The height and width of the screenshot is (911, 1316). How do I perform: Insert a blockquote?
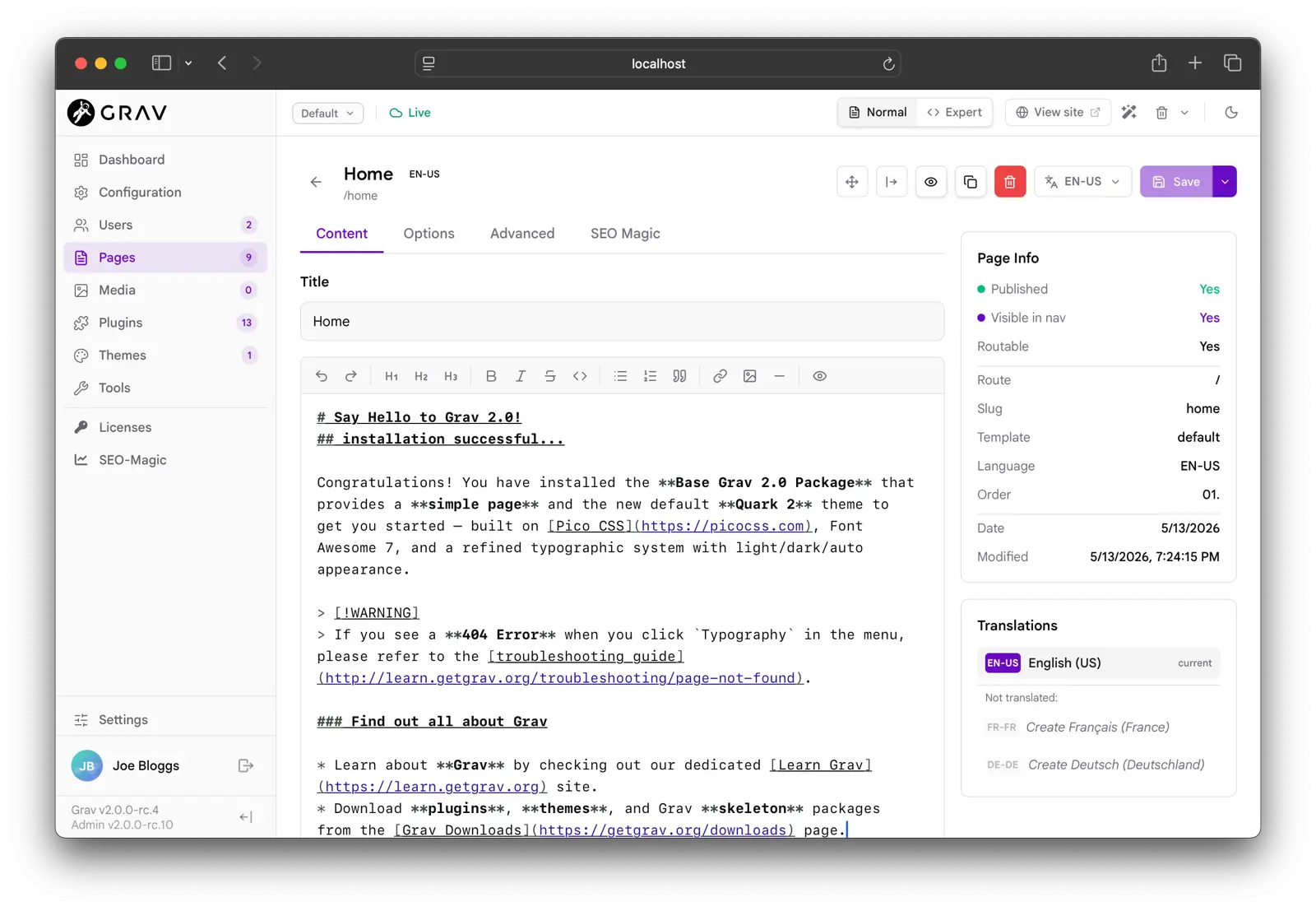point(679,376)
